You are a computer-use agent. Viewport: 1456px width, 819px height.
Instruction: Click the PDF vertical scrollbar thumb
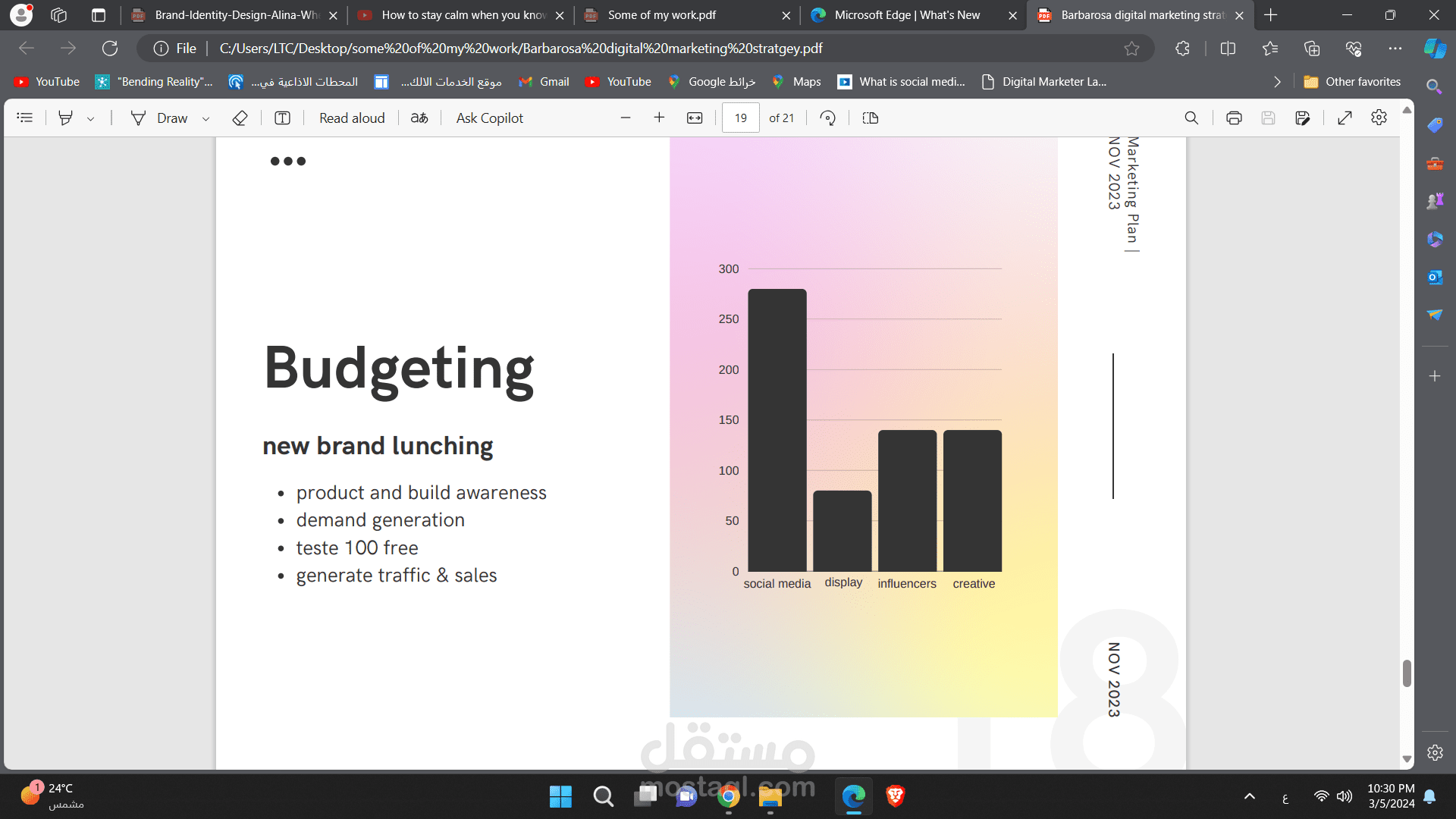pos(1407,673)
